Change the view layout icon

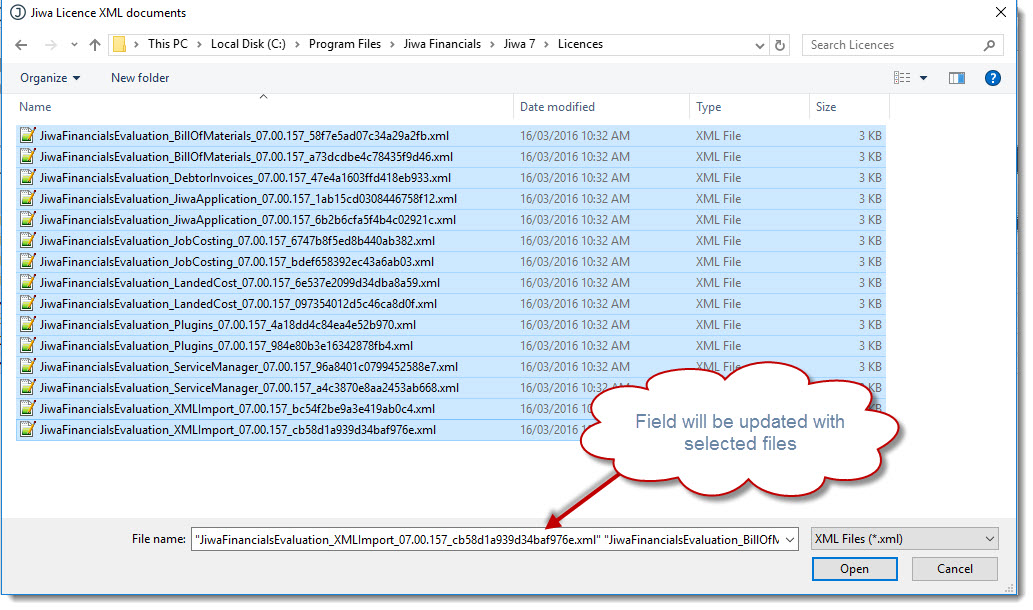click(902, 78)
